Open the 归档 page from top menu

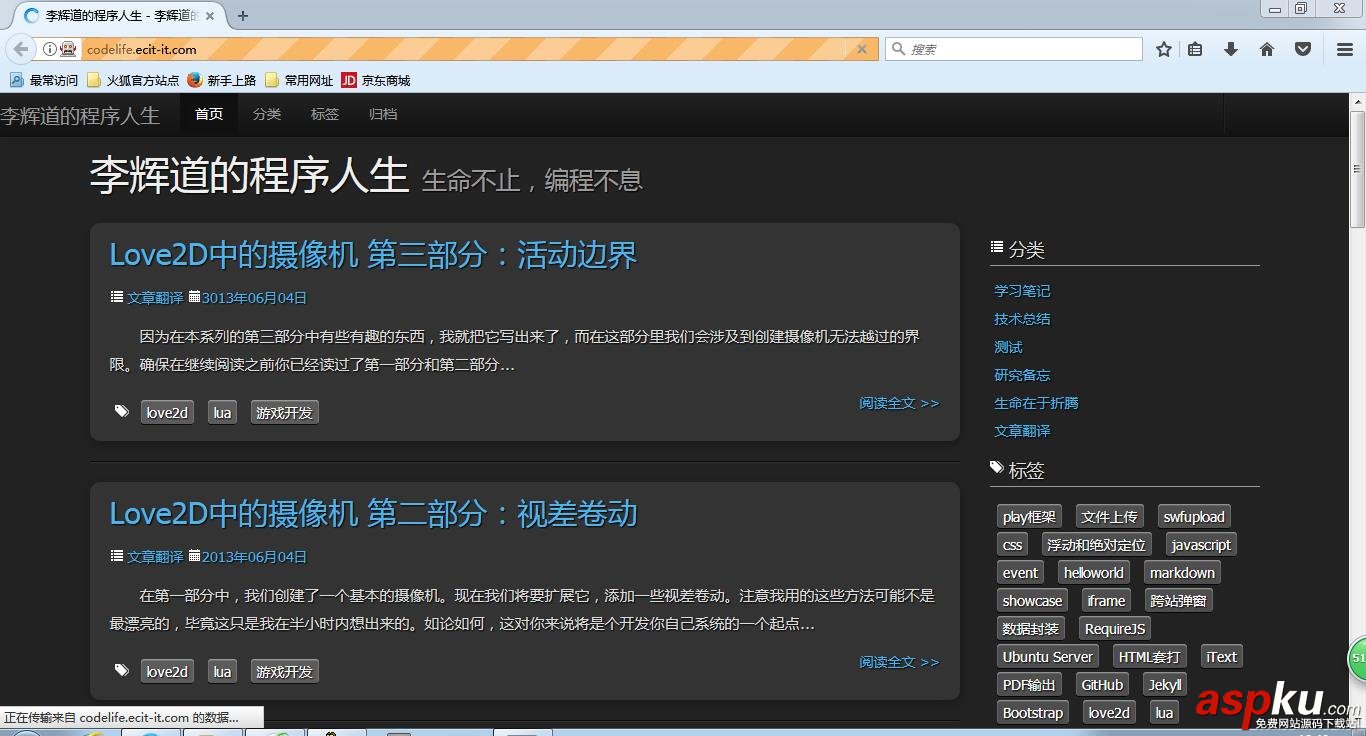(382, 114)
